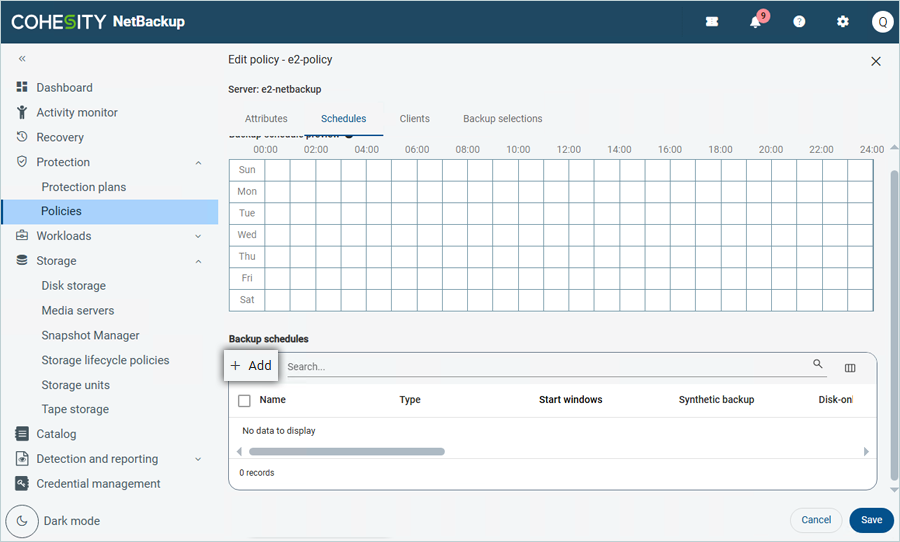
Task: Expand Detection and reporting section
Action: click(198, 459)
